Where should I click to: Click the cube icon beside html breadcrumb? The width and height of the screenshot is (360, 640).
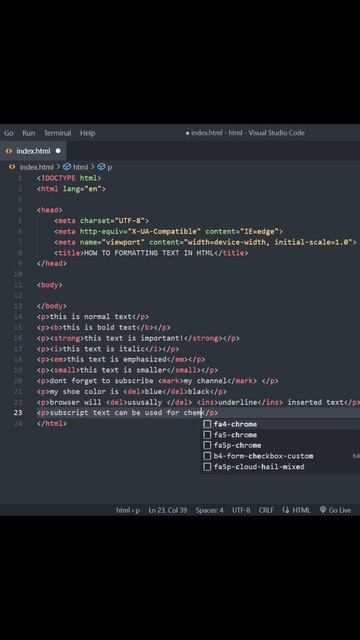click(x=67, y=167)
